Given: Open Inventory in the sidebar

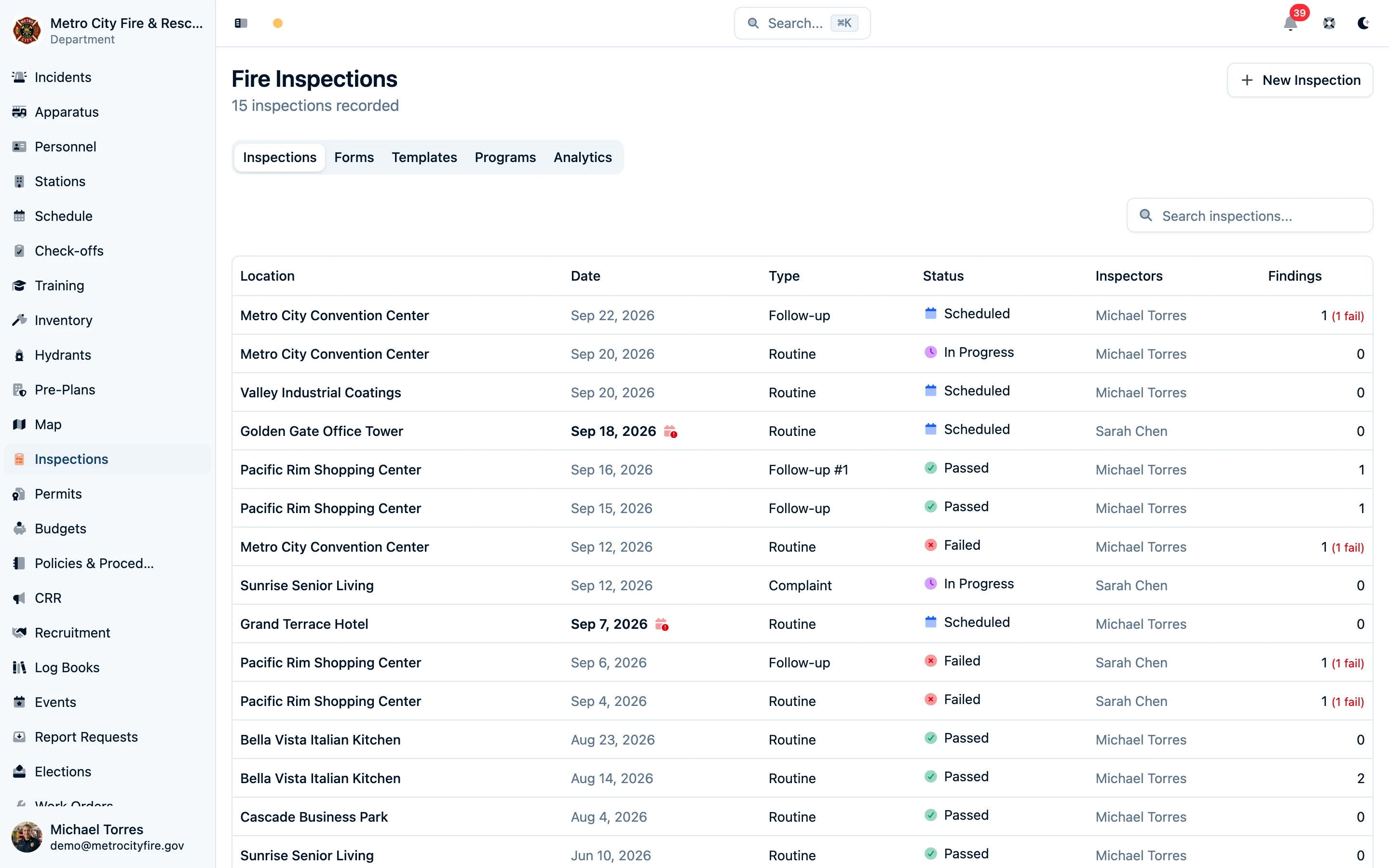Looking at the screenshot, I should [x=108, y=320].
